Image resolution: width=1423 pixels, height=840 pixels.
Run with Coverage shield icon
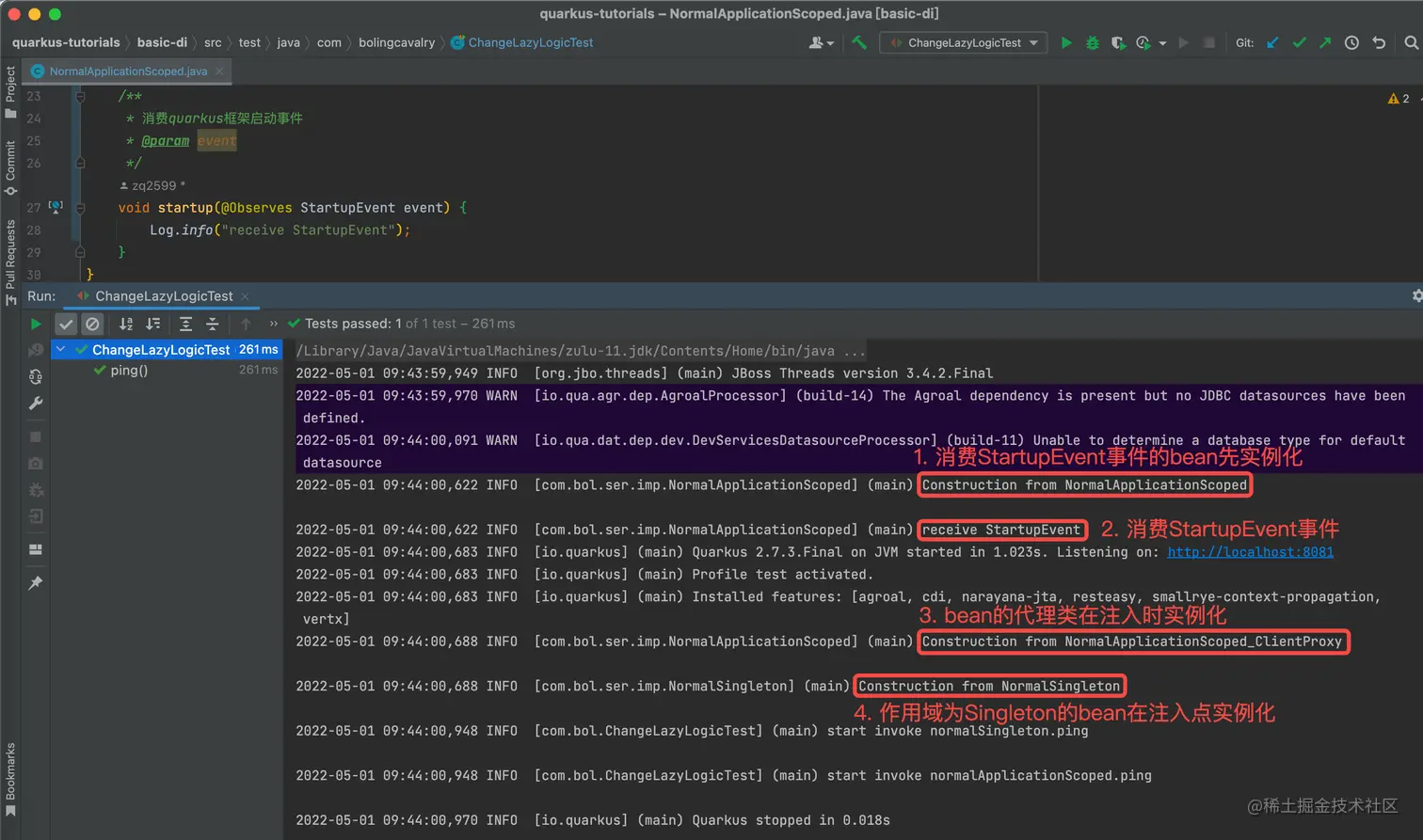pos(1118,42)
